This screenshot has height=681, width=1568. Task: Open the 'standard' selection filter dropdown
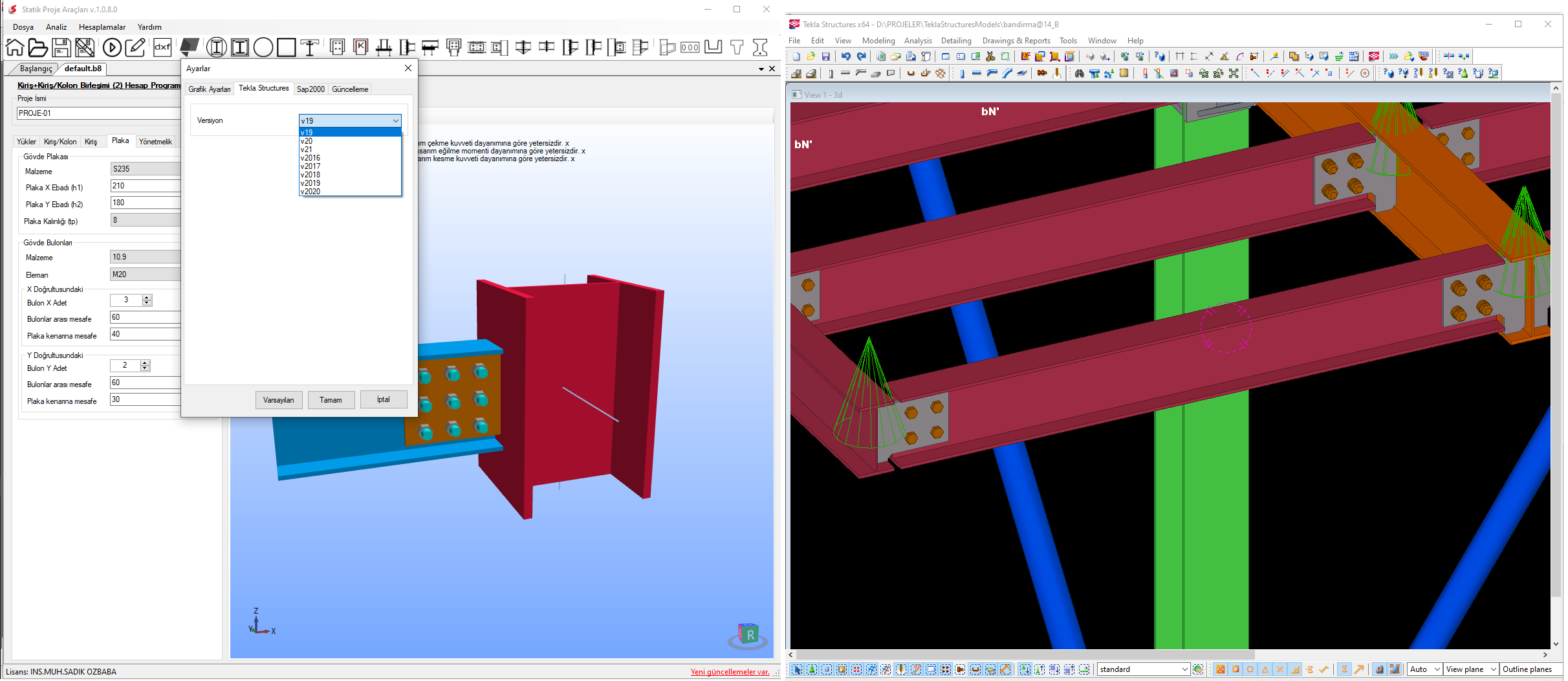(1144, 669)
